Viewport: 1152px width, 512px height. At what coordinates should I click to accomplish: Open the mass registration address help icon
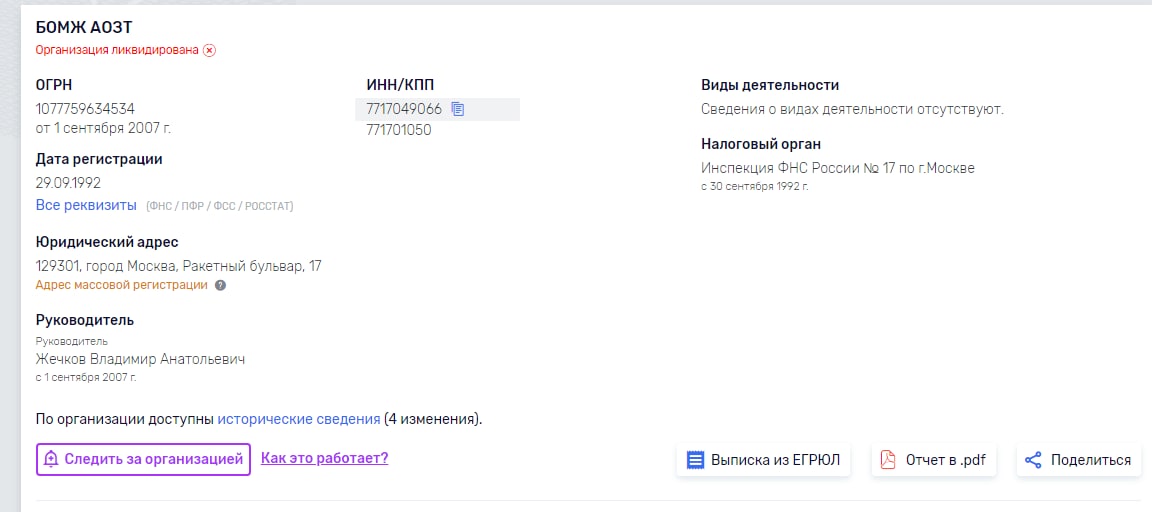coord(220,286)
